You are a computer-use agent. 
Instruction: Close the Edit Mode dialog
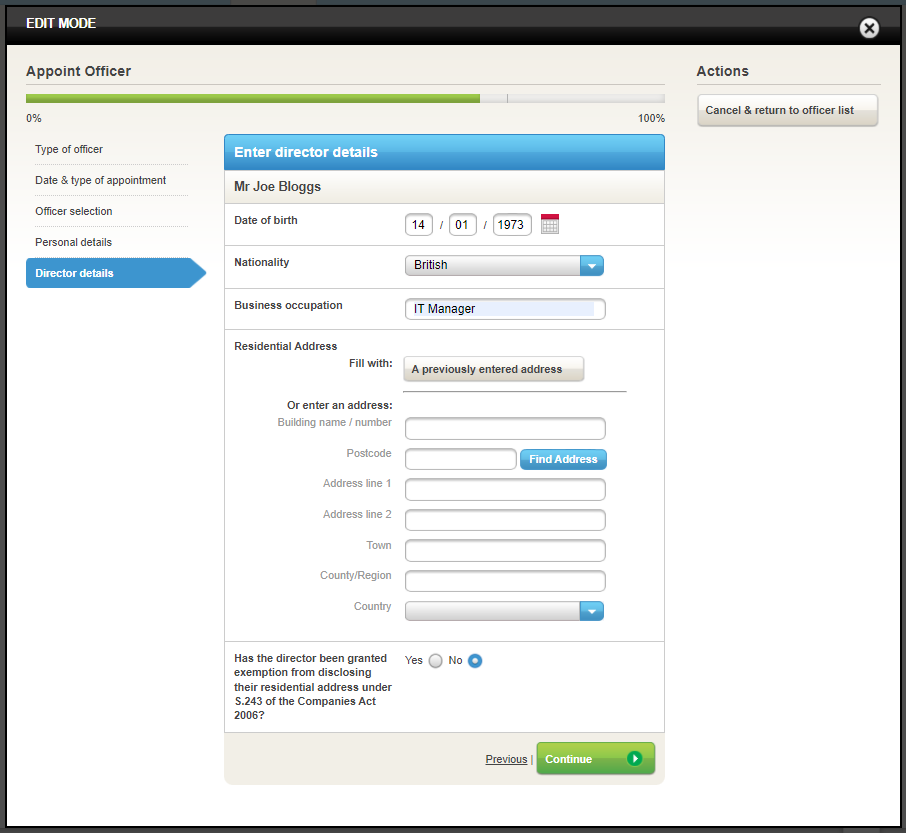coord(869,28)
